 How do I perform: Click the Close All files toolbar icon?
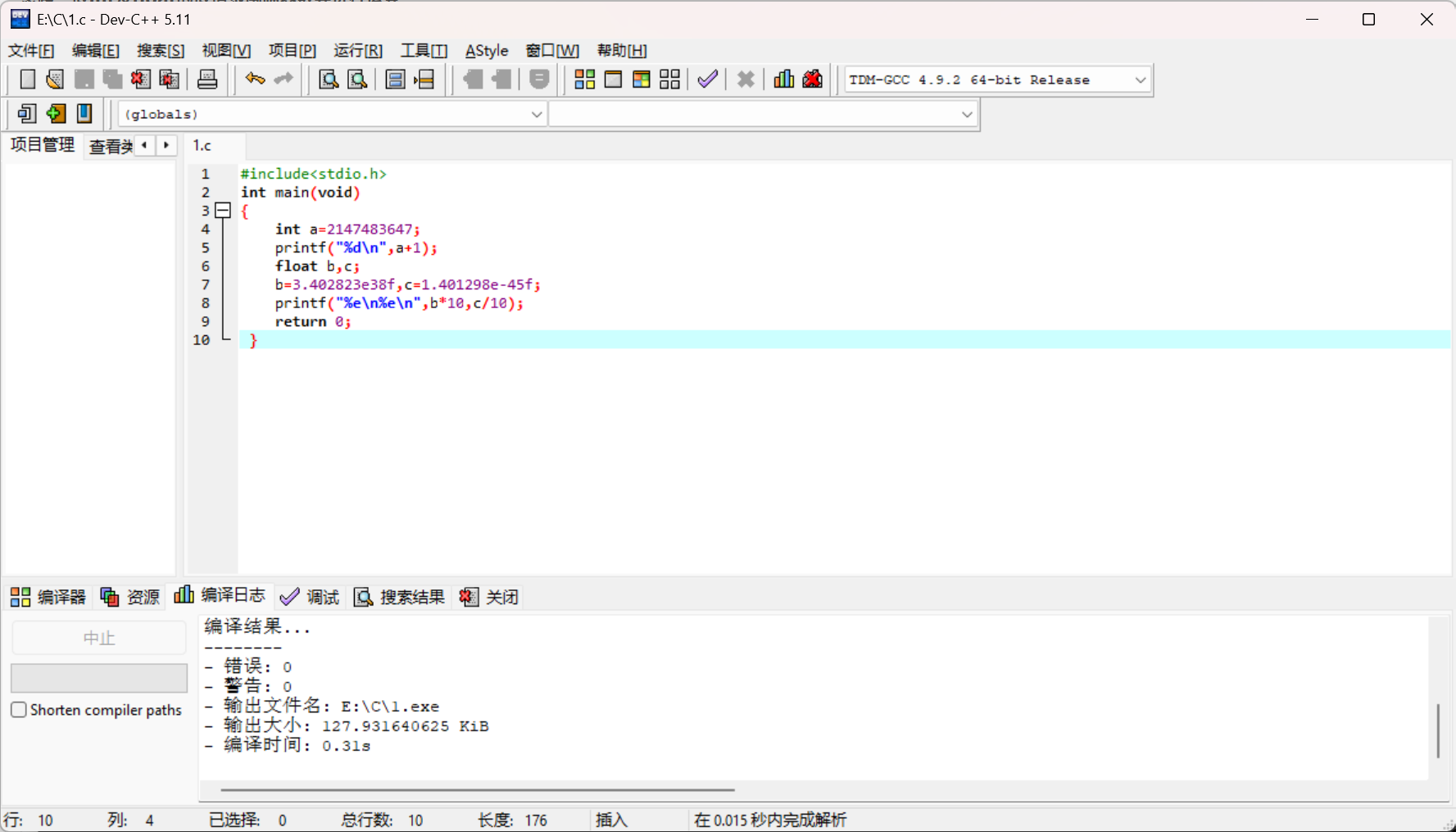(170, 80)
